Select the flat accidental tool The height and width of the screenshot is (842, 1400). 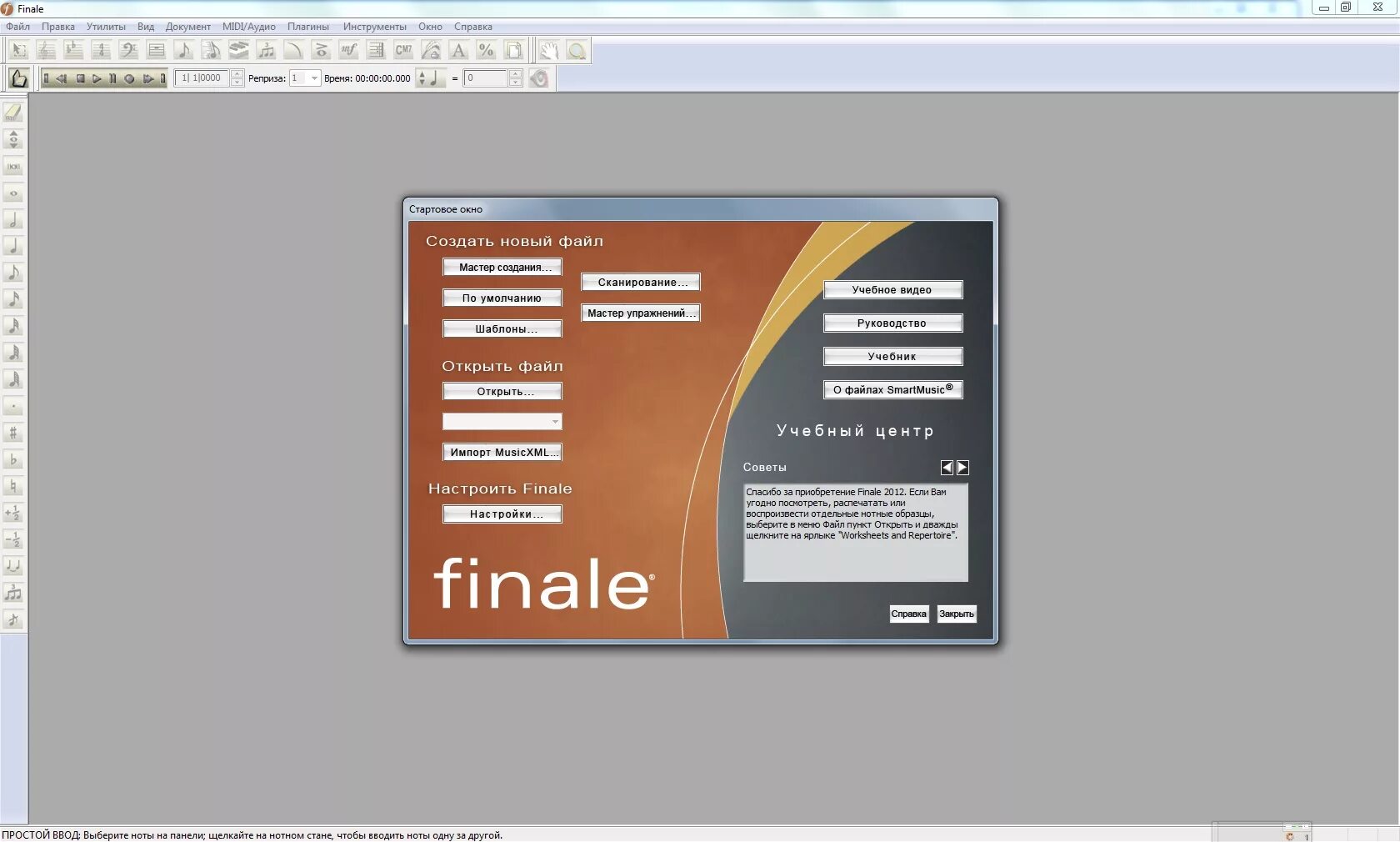click(13, 459)
